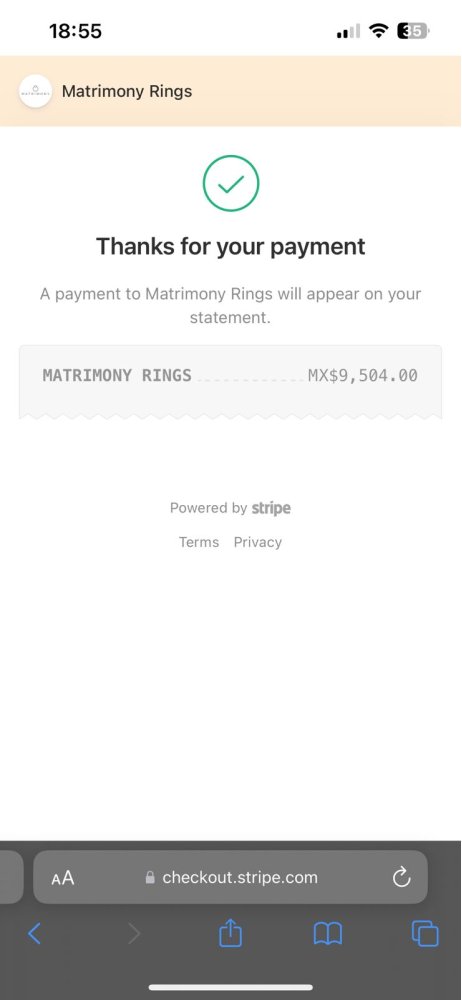Tap the padlock icon in the address bar
Viewport: 462px width, 1000px height.
click(x=150, y=878)
